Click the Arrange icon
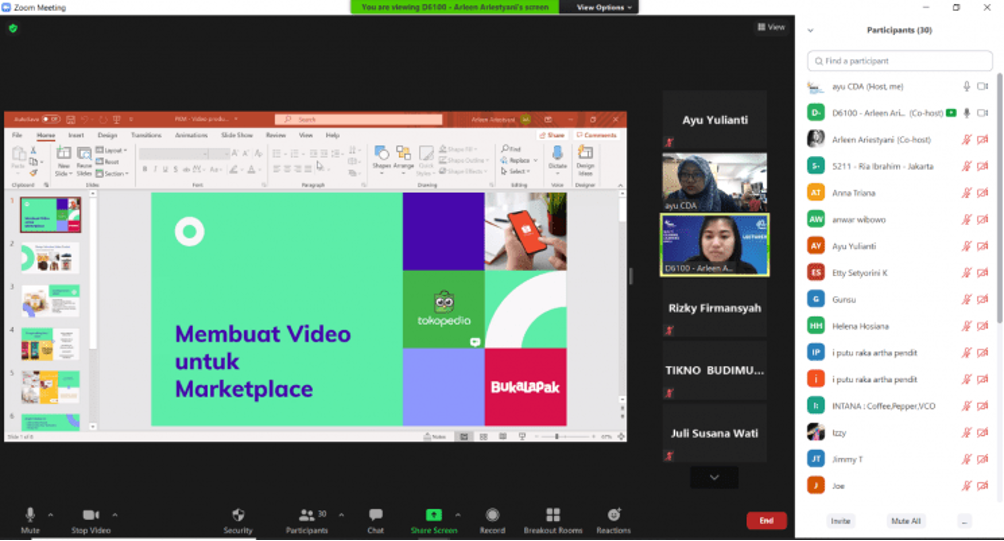The image size is (1004, 541). click(x=403, y=152)
